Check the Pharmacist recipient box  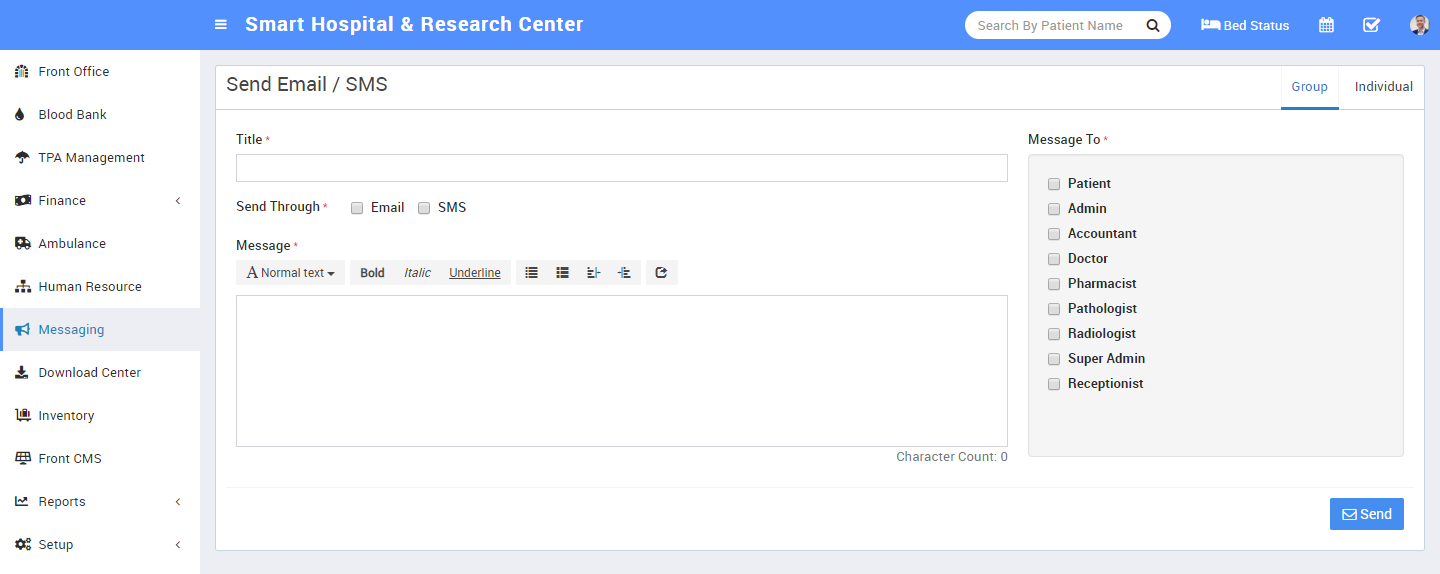(1054, 284)
